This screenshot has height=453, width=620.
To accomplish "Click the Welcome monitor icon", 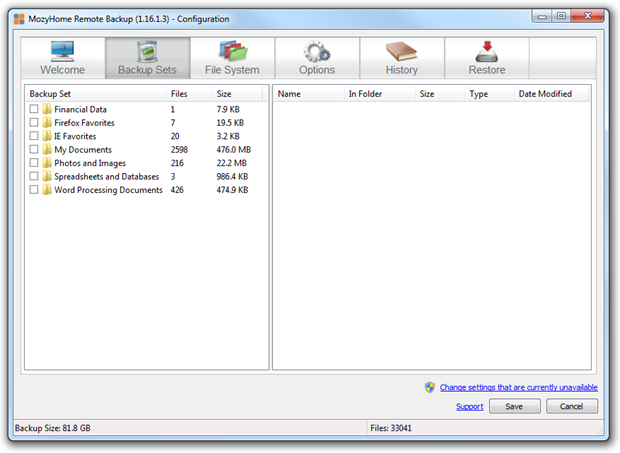I will point(62,51).
